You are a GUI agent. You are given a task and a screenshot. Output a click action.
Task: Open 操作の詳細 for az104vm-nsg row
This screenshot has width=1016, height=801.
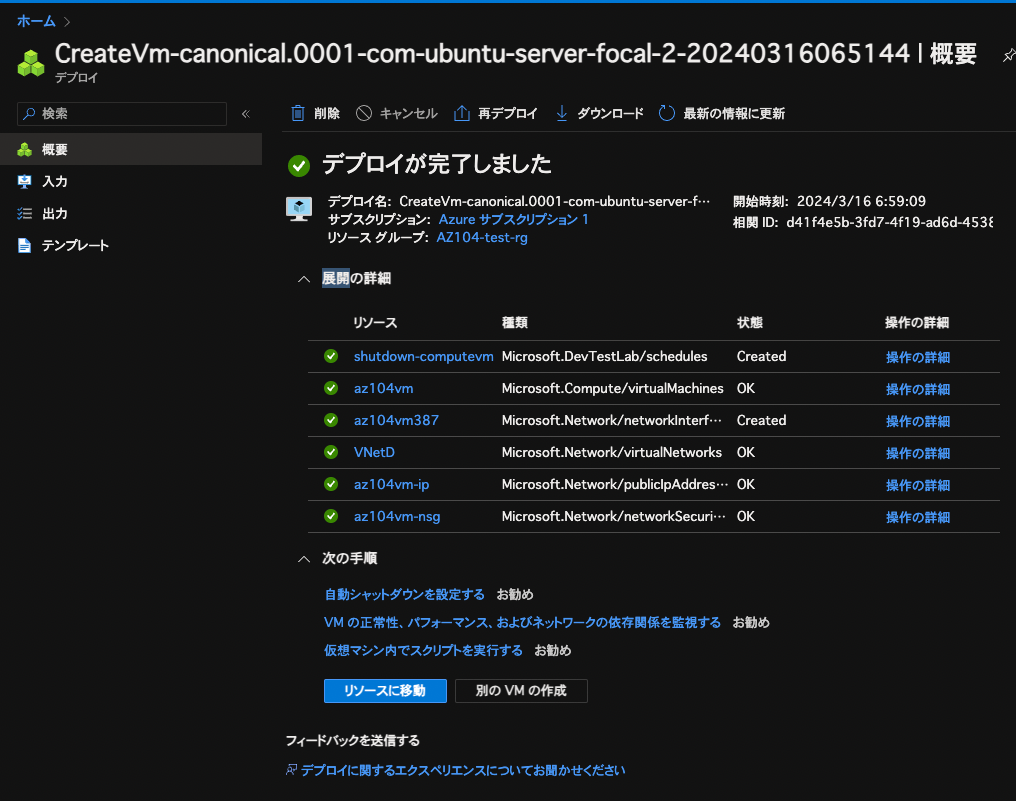coord(918,517)
